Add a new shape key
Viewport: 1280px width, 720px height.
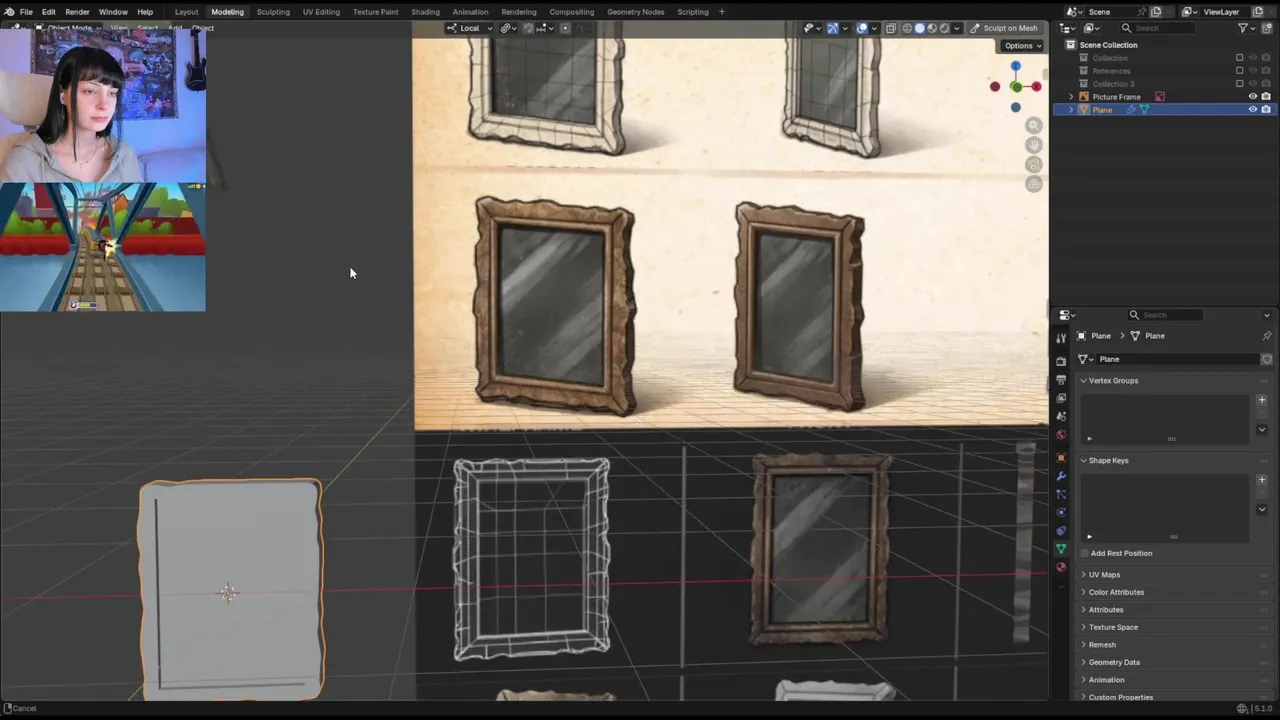[1262, 480]
